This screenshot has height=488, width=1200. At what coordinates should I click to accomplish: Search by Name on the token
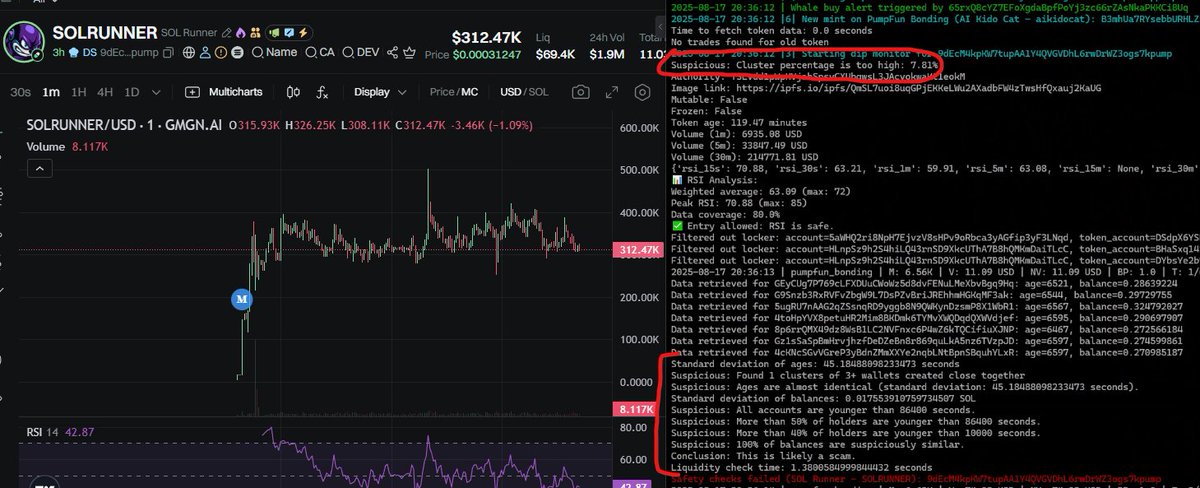click(274, 52)
